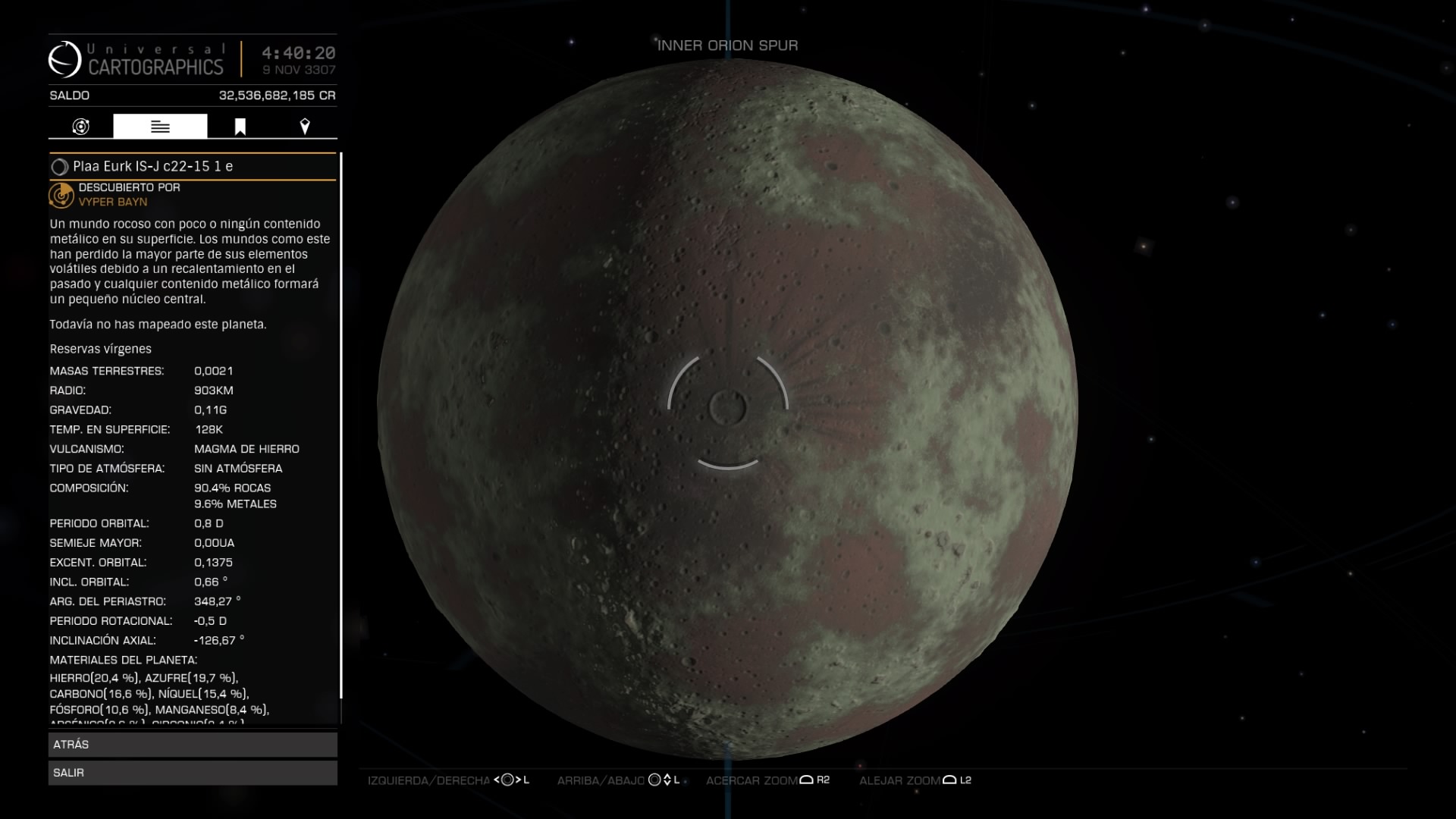Click the ARRIBA/ABAJO stick hint icon
The width and height of the screenshot is (1456, 819).
[x=660, y=780]
